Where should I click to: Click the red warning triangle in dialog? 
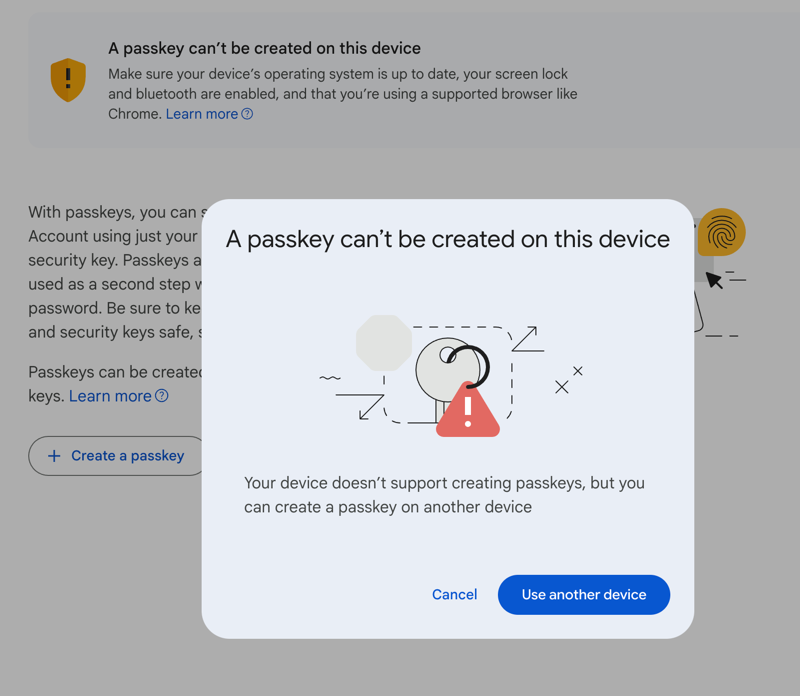(467, 410)
